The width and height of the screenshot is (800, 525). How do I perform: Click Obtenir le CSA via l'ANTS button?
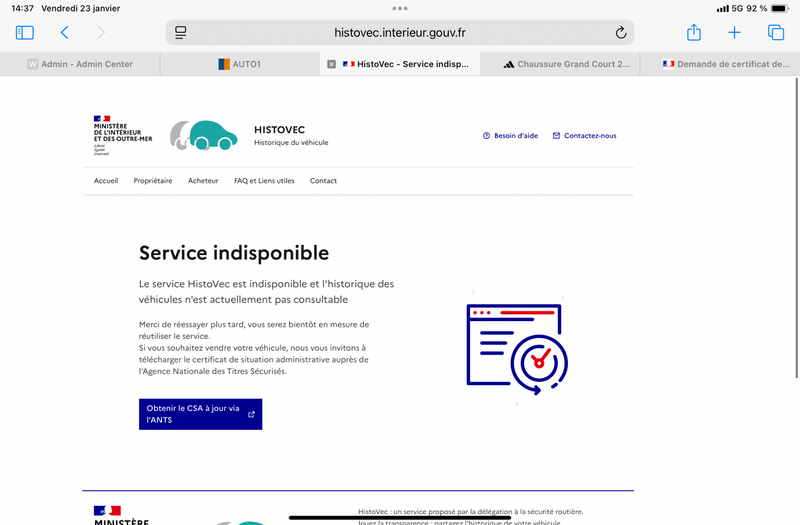click(201, 414)
